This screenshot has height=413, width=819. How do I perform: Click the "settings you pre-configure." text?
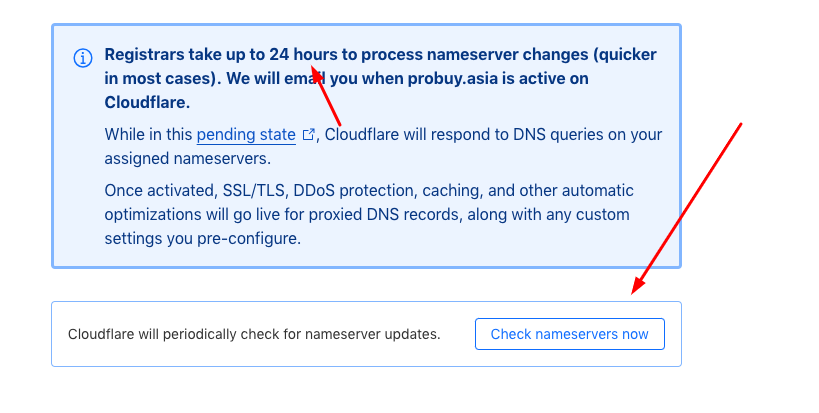point(203,239)
